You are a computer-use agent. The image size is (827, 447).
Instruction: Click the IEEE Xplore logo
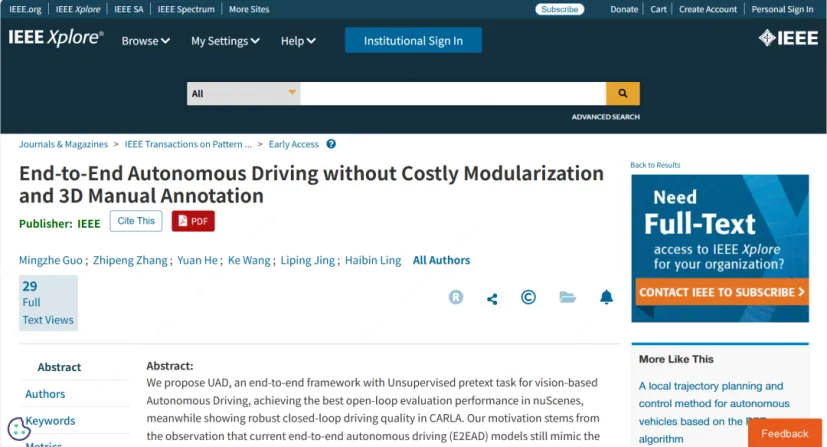point(56,37)
